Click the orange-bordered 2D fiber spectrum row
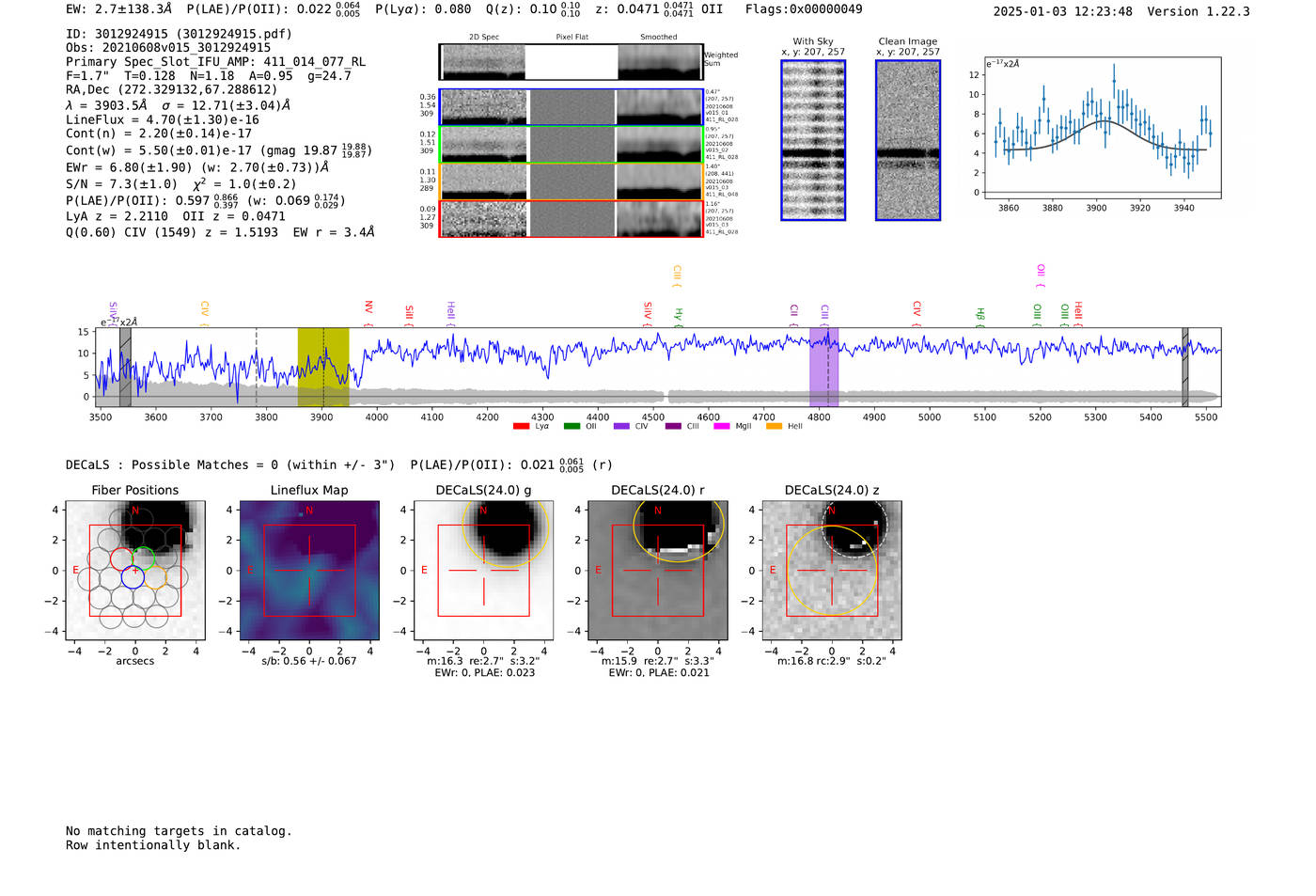Screen dimensions: 1316x896 tap(572, 181)
